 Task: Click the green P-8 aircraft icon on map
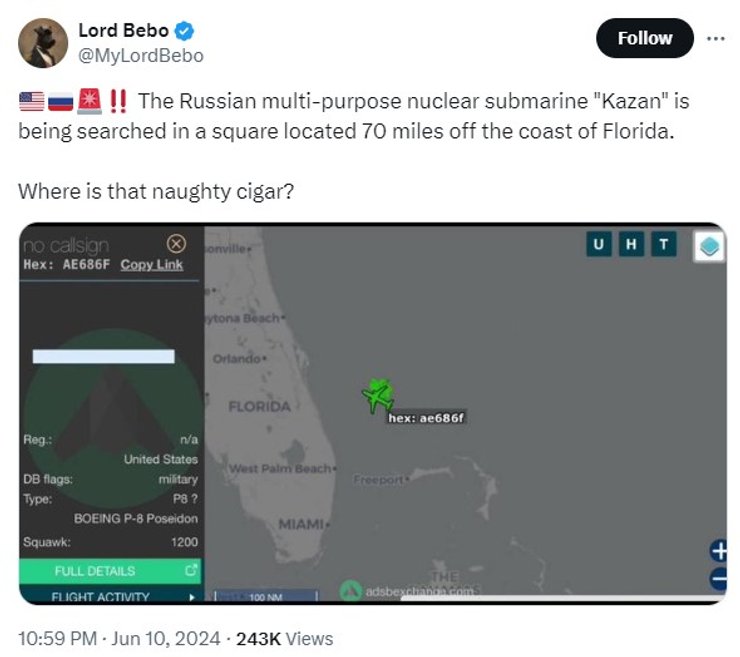click(378, 394)
